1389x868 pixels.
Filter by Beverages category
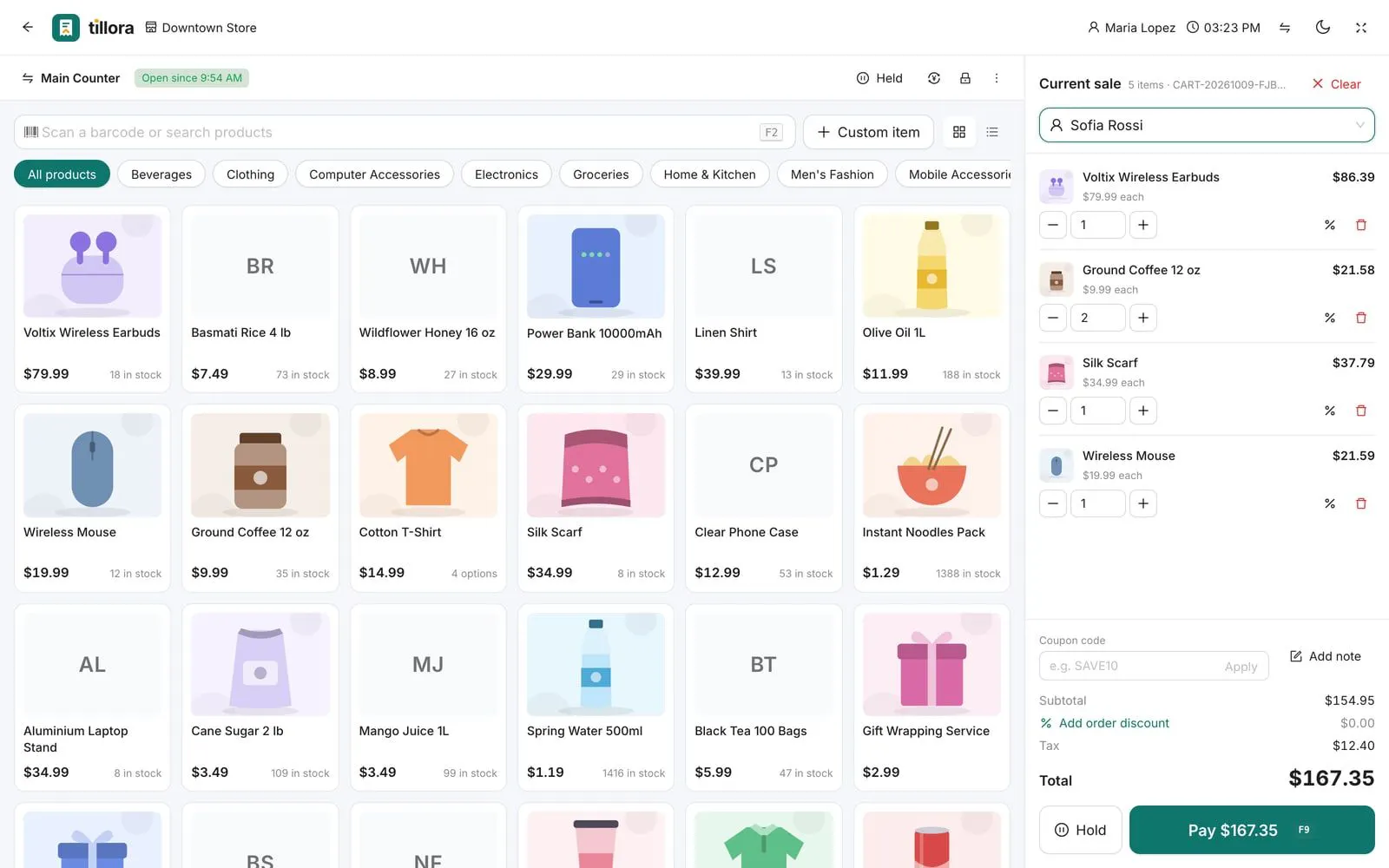click(x=161, y=174)
